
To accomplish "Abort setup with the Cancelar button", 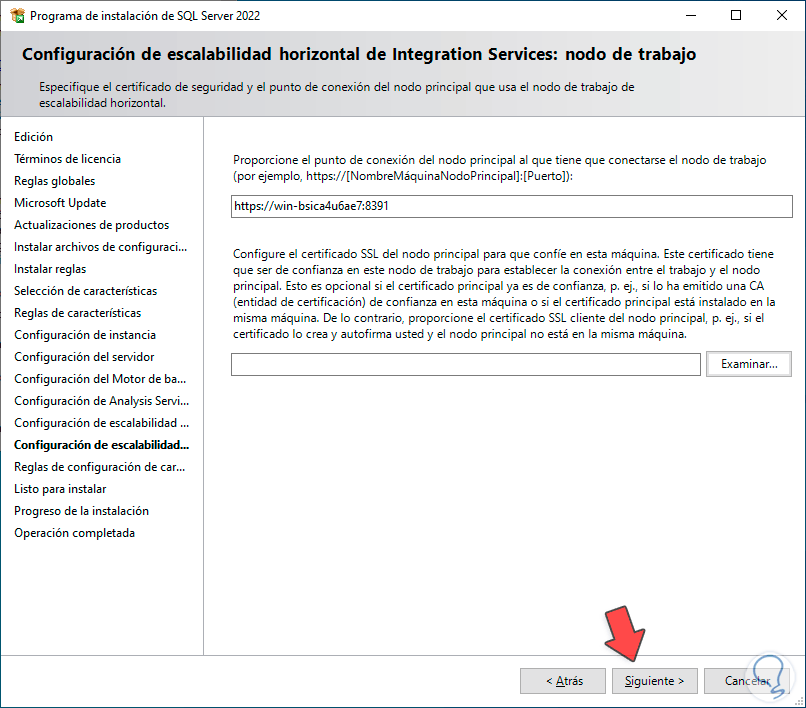I will tap(746, 681).
